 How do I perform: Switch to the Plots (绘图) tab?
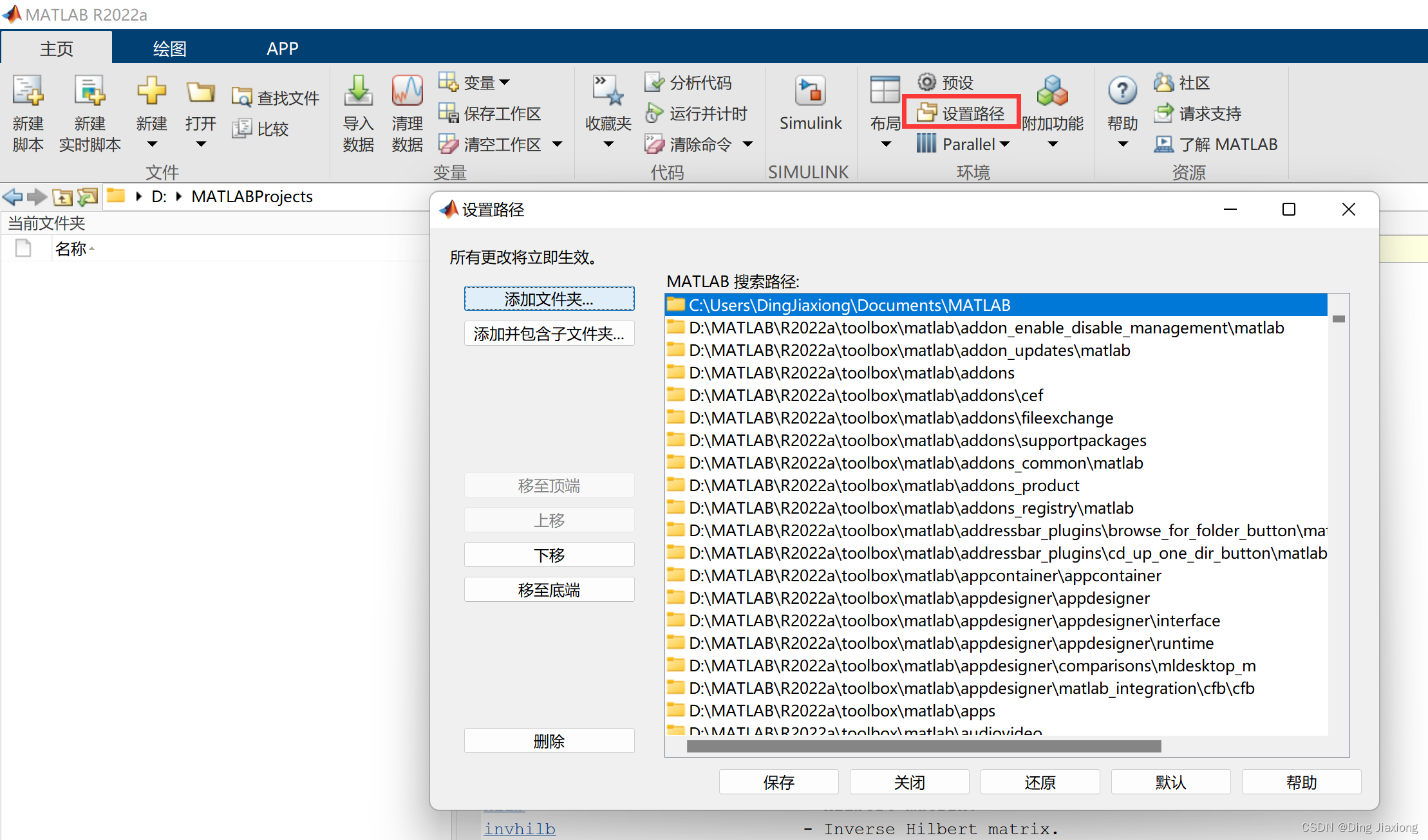[169, 48]
